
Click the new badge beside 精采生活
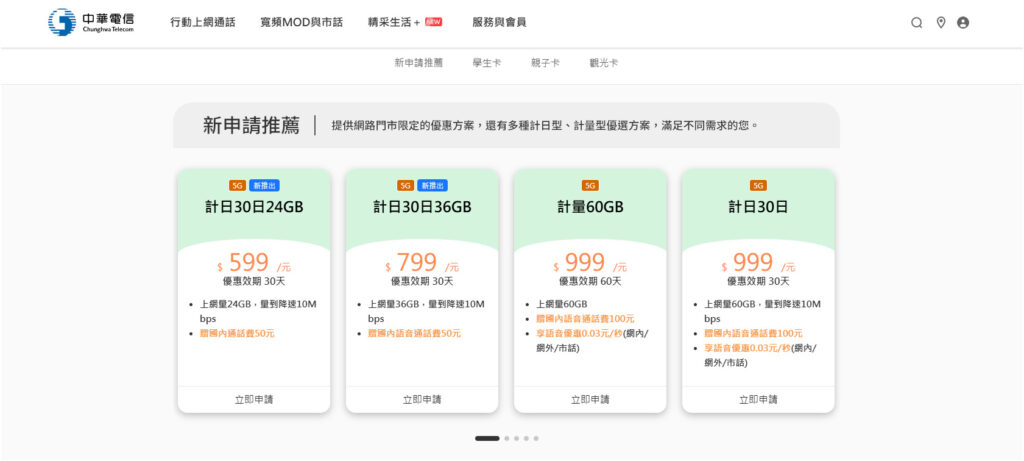pos(433,21)
